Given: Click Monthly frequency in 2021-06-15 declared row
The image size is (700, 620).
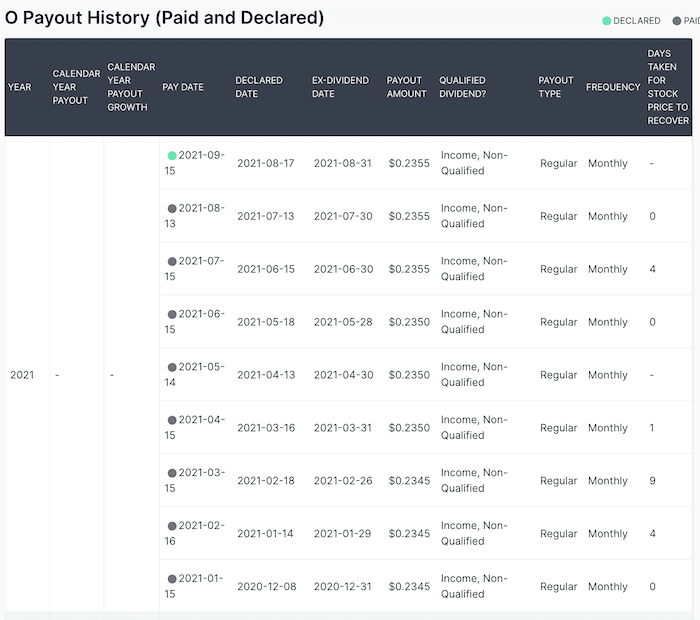Looking at the screenshot, I should (608, 269).
